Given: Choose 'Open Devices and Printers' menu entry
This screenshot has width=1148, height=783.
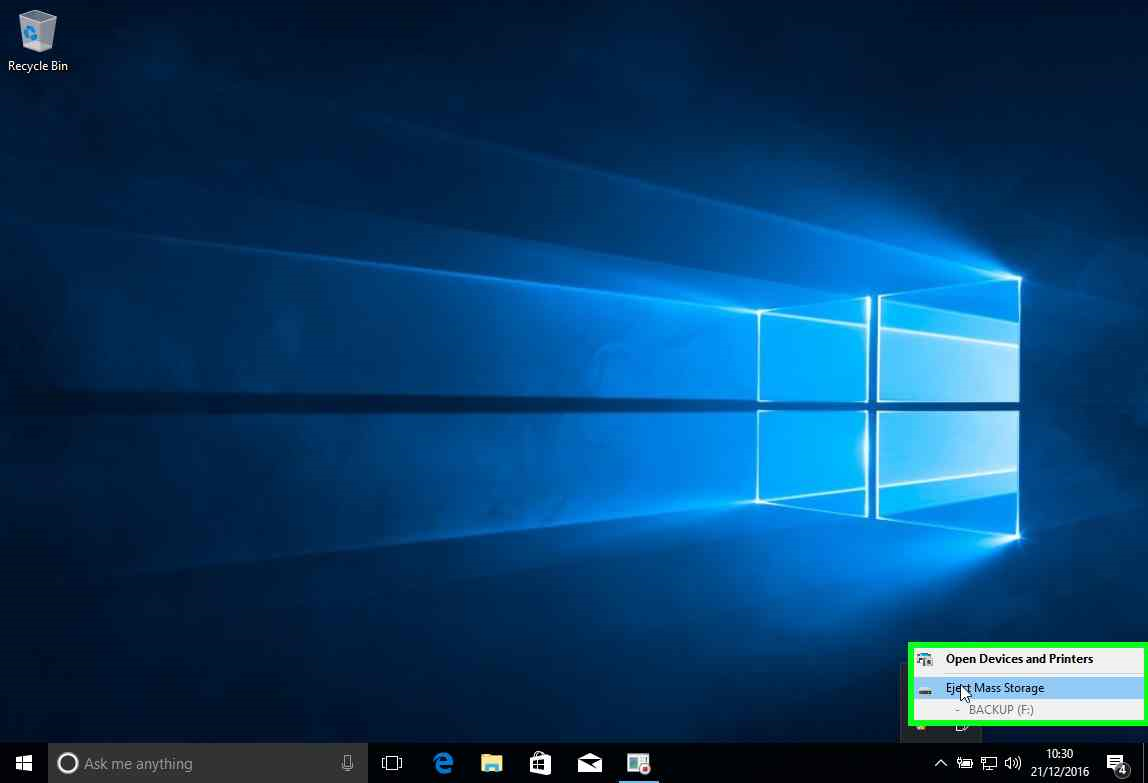Looking at the screenshot, I should pos(1028,659).
